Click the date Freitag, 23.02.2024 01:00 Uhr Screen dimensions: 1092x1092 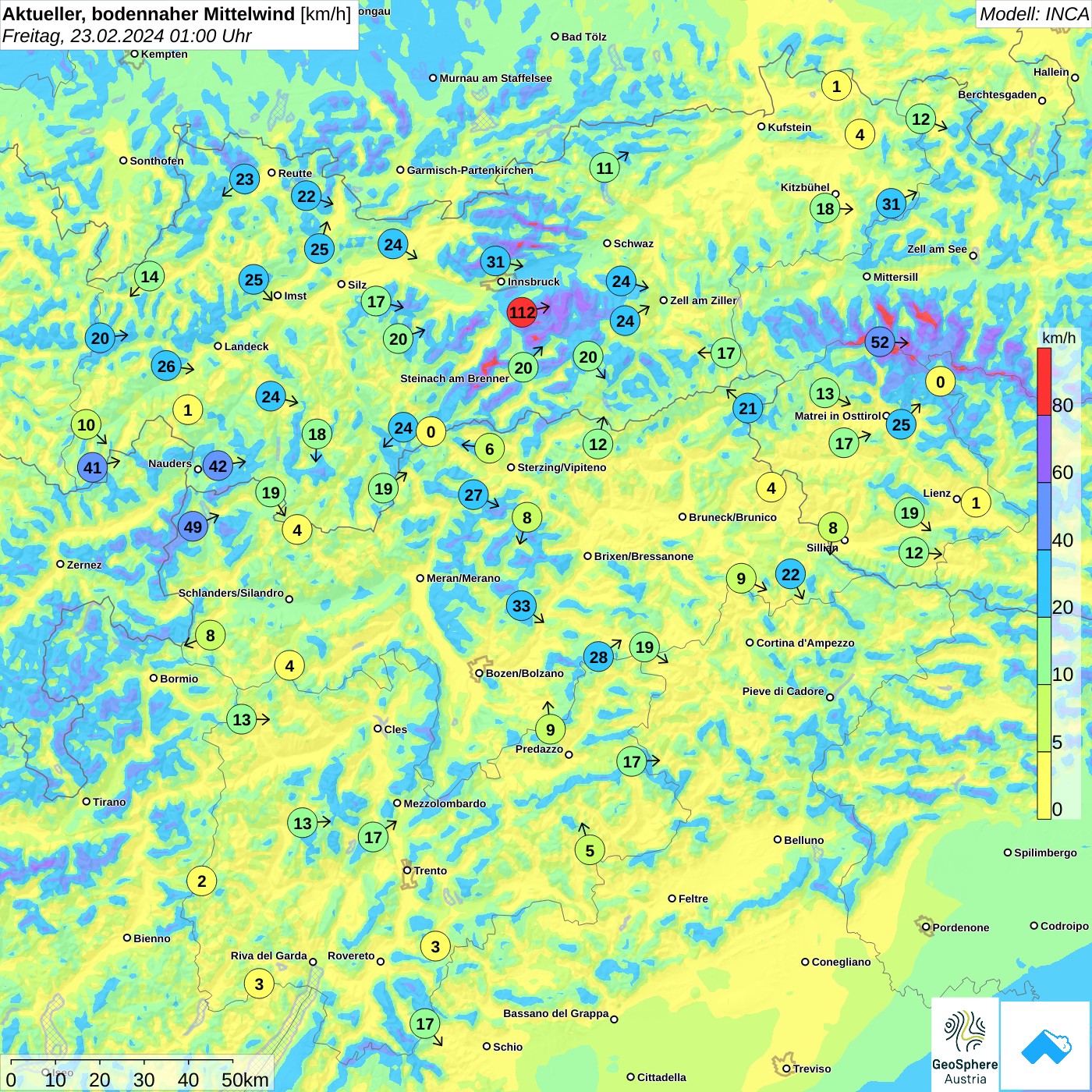(x=127, y=36)
